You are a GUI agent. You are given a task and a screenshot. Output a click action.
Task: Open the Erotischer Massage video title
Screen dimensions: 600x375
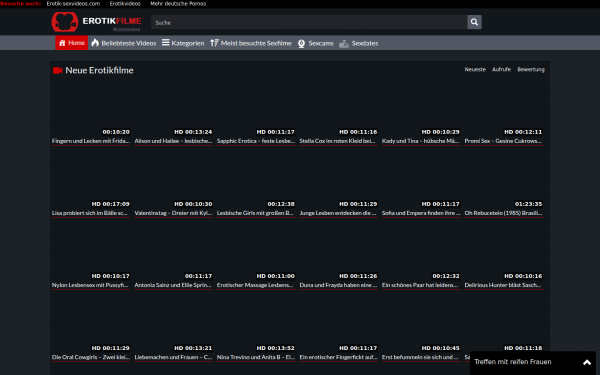[256, 285]
